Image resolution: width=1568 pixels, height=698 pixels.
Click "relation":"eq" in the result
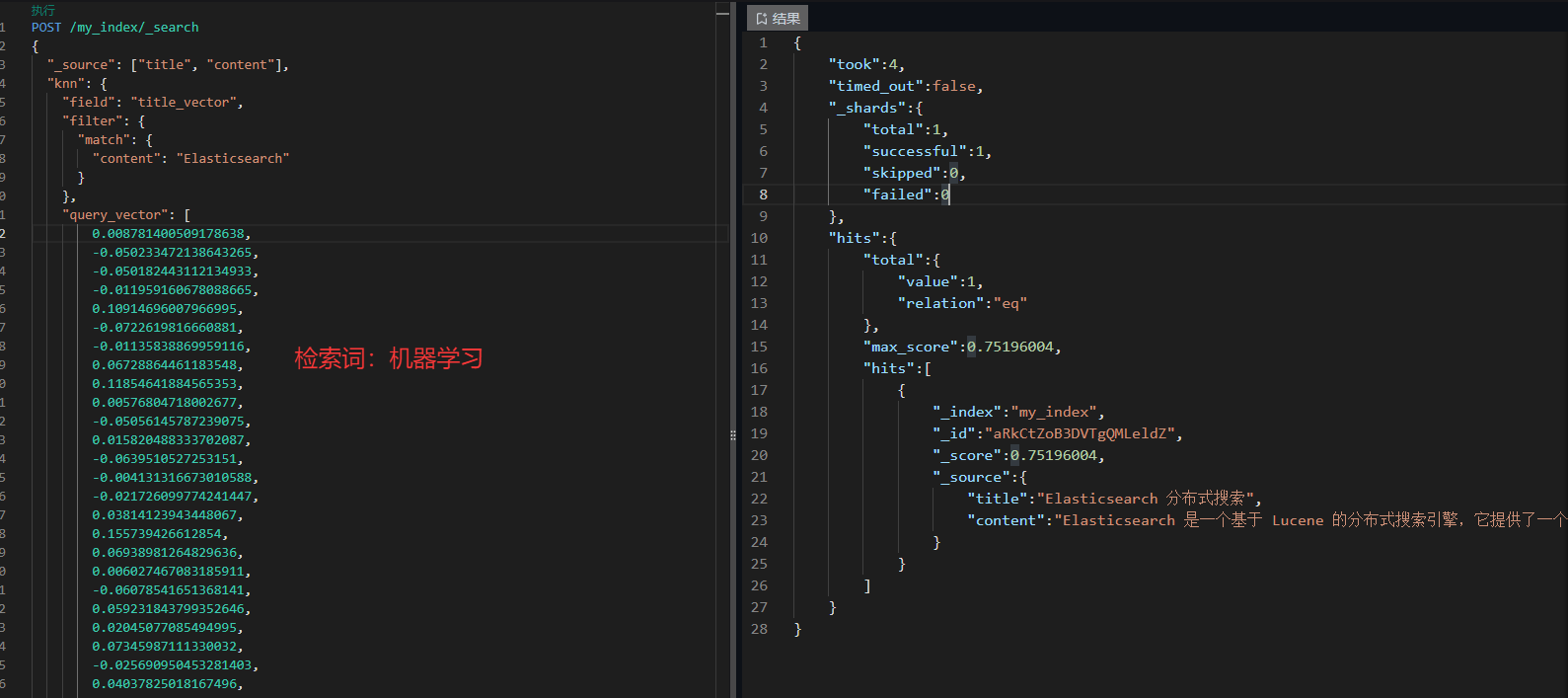tap(963, 303)
